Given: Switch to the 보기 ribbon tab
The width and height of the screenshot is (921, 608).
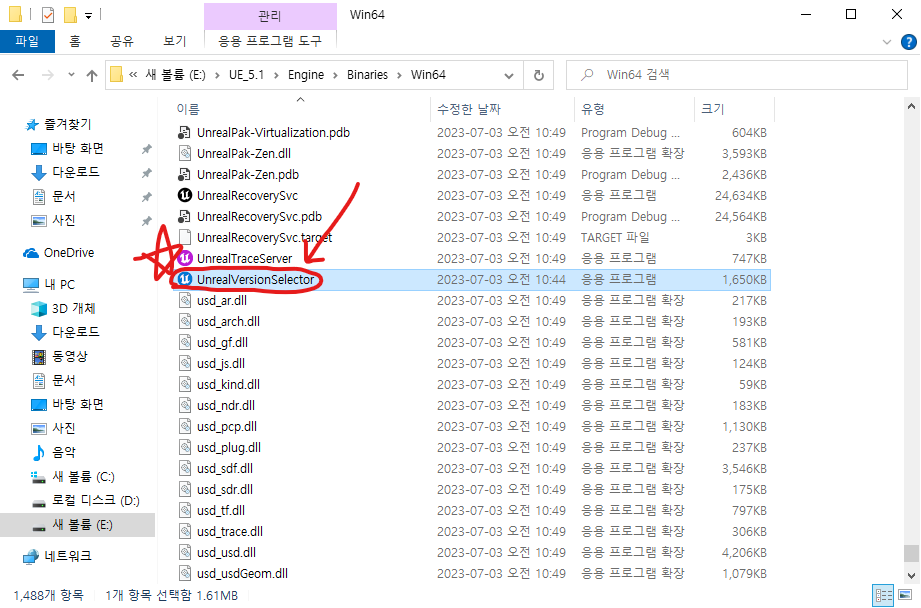Looking at the screenshot, I should point(174,41).
